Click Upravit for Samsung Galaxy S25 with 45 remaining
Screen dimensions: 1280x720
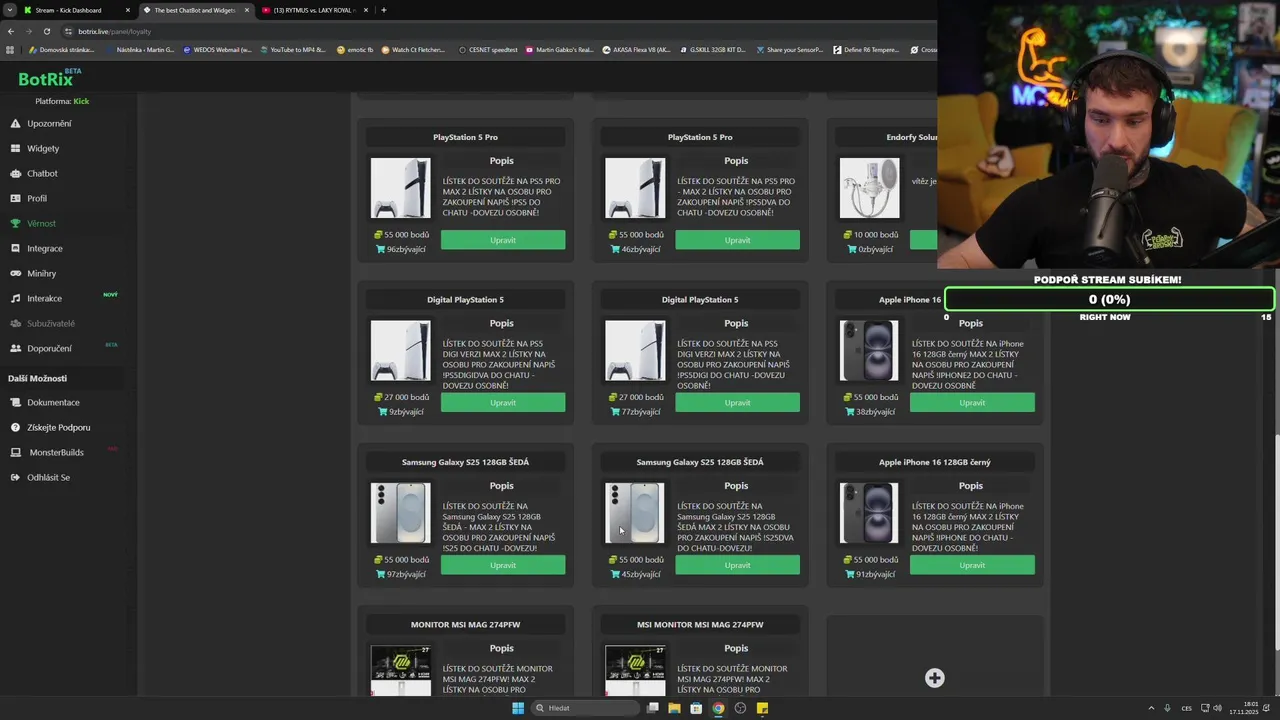pyautogui.click(x=737, y=565)
